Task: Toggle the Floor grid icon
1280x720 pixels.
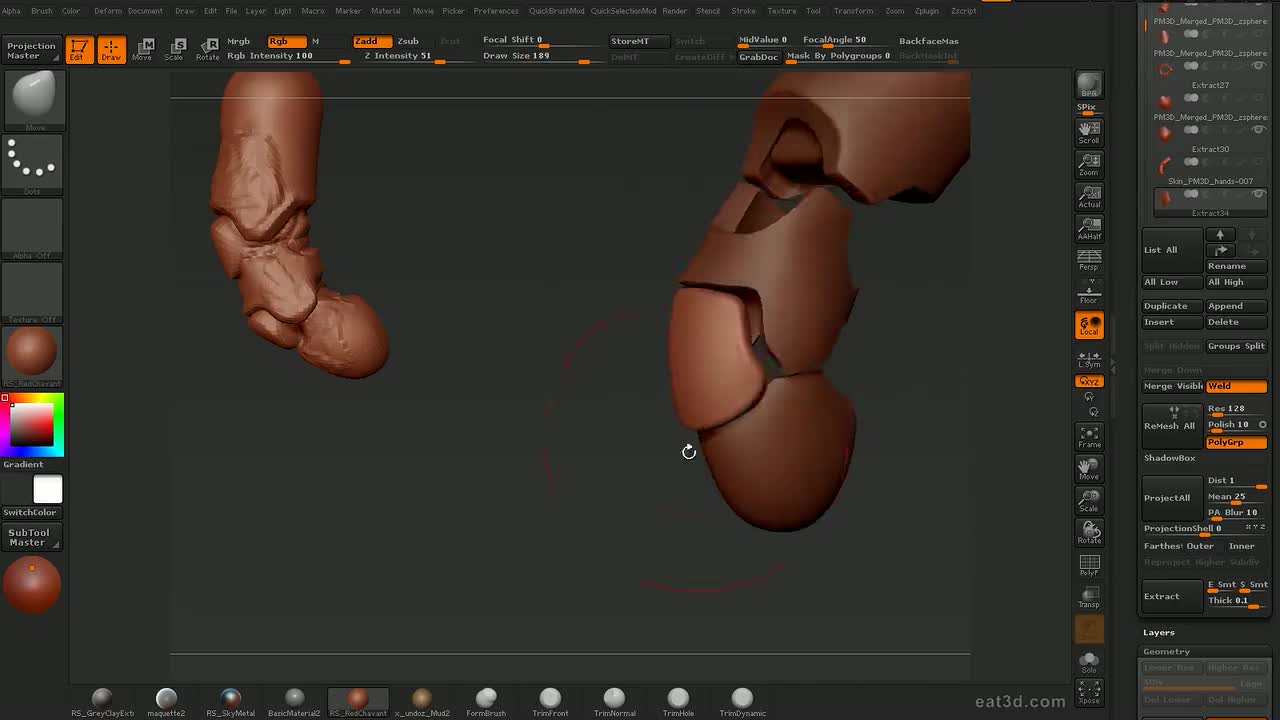Action: [1089, 293]
